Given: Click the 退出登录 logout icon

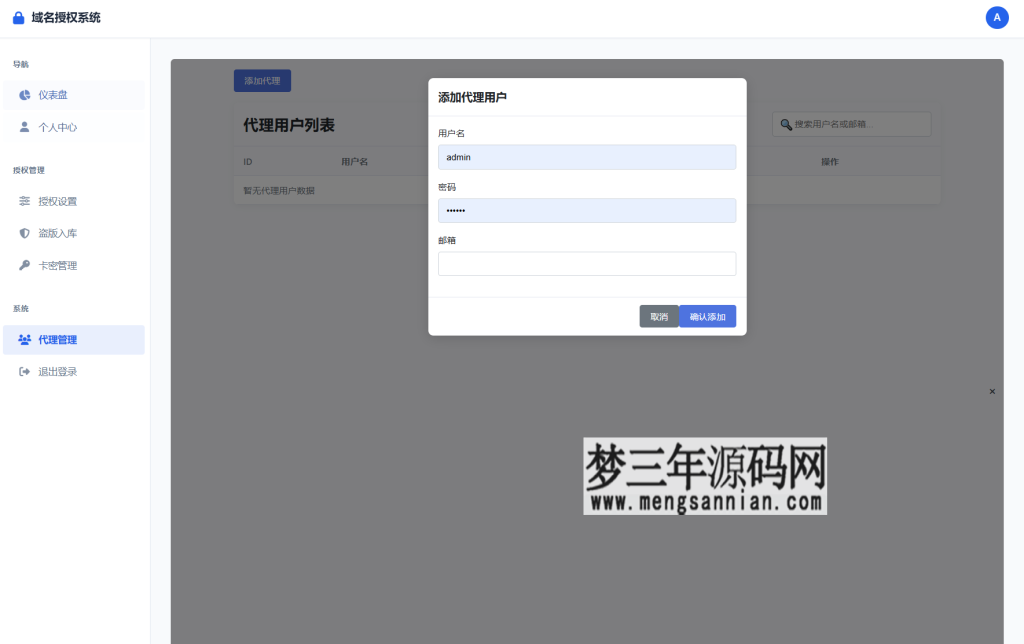Looking at the screenshot, I should pyautogui.click(x=23, y=371).
